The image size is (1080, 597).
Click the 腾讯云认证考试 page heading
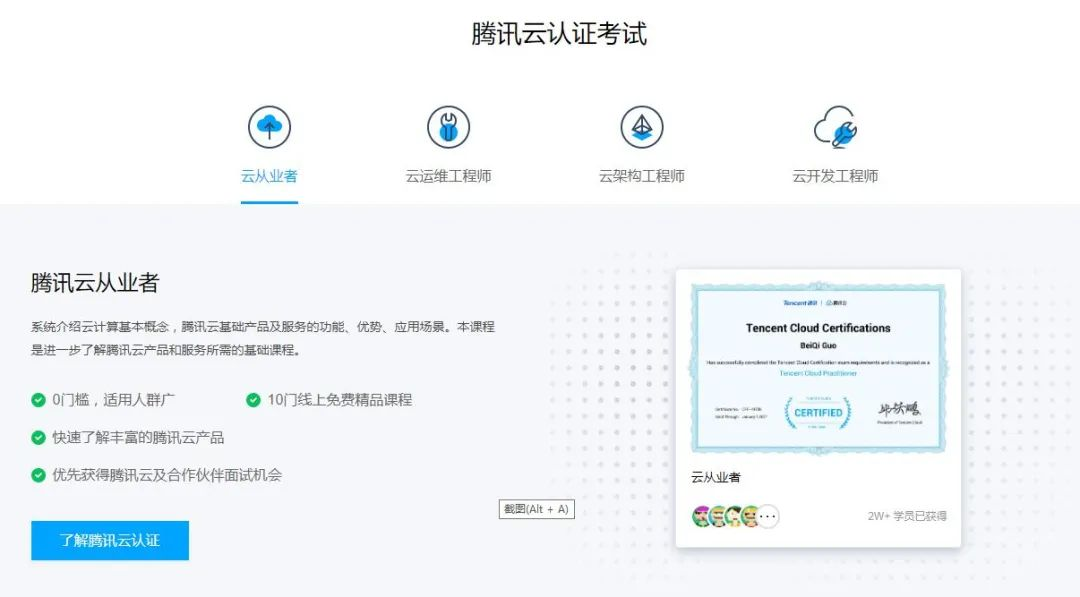559,34
